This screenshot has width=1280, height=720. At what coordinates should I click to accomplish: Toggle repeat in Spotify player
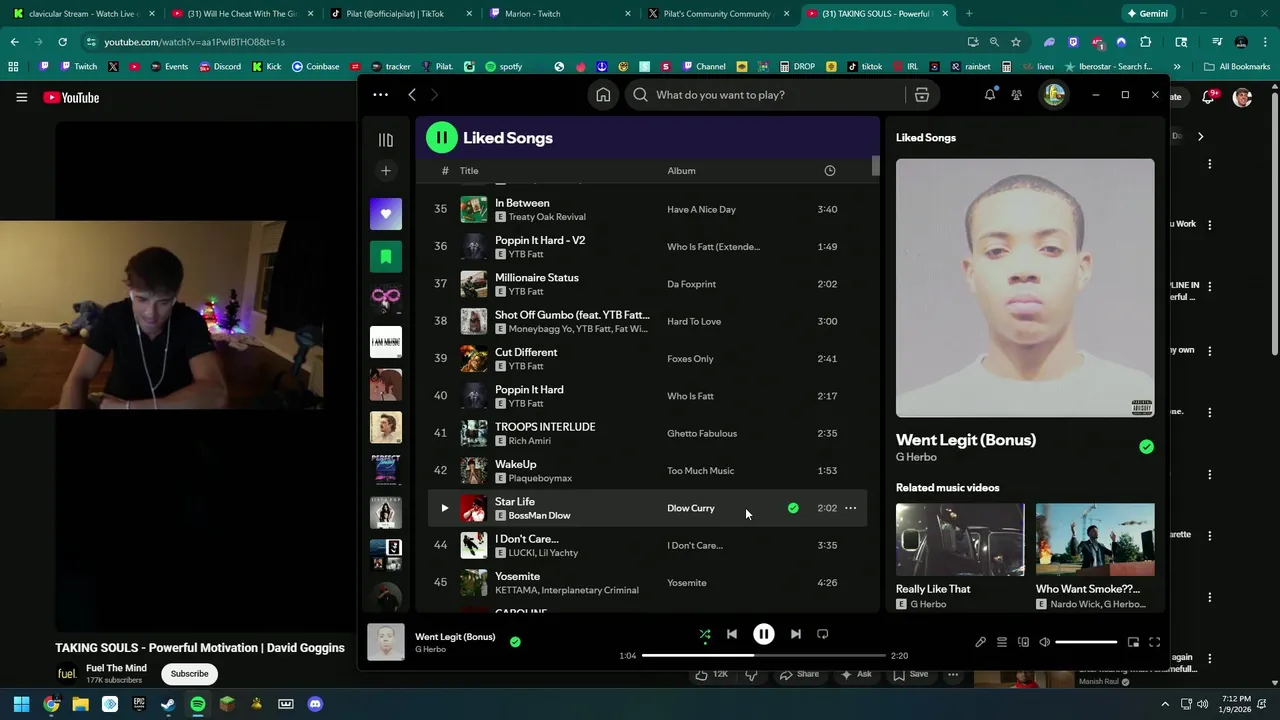[823, 634]
